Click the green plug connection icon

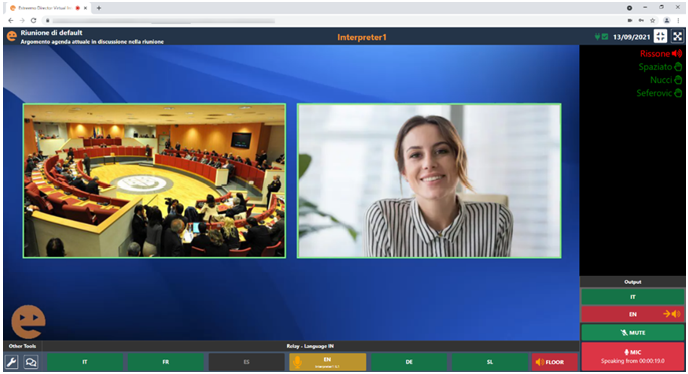coord(597,37)
